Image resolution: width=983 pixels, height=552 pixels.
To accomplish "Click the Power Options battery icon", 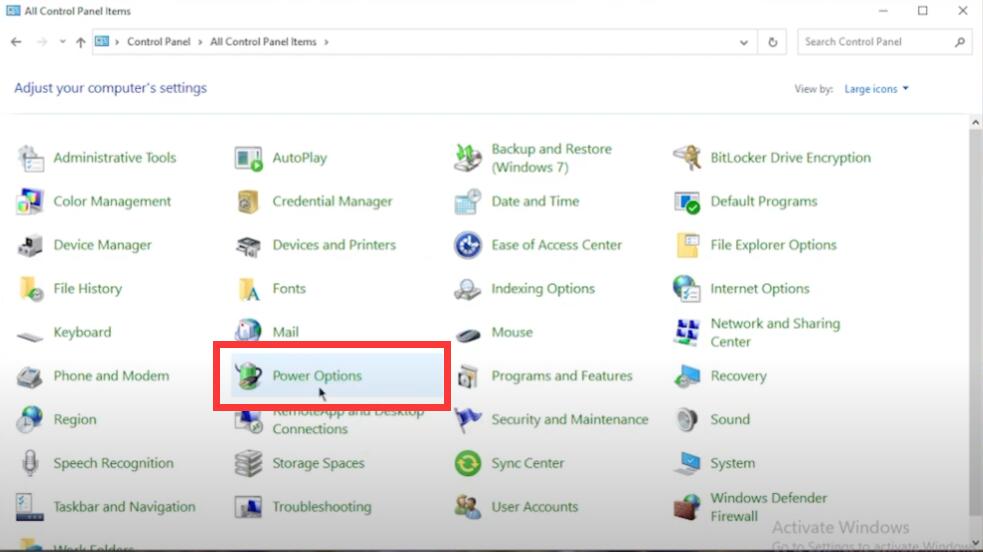I will coord(248,376).
